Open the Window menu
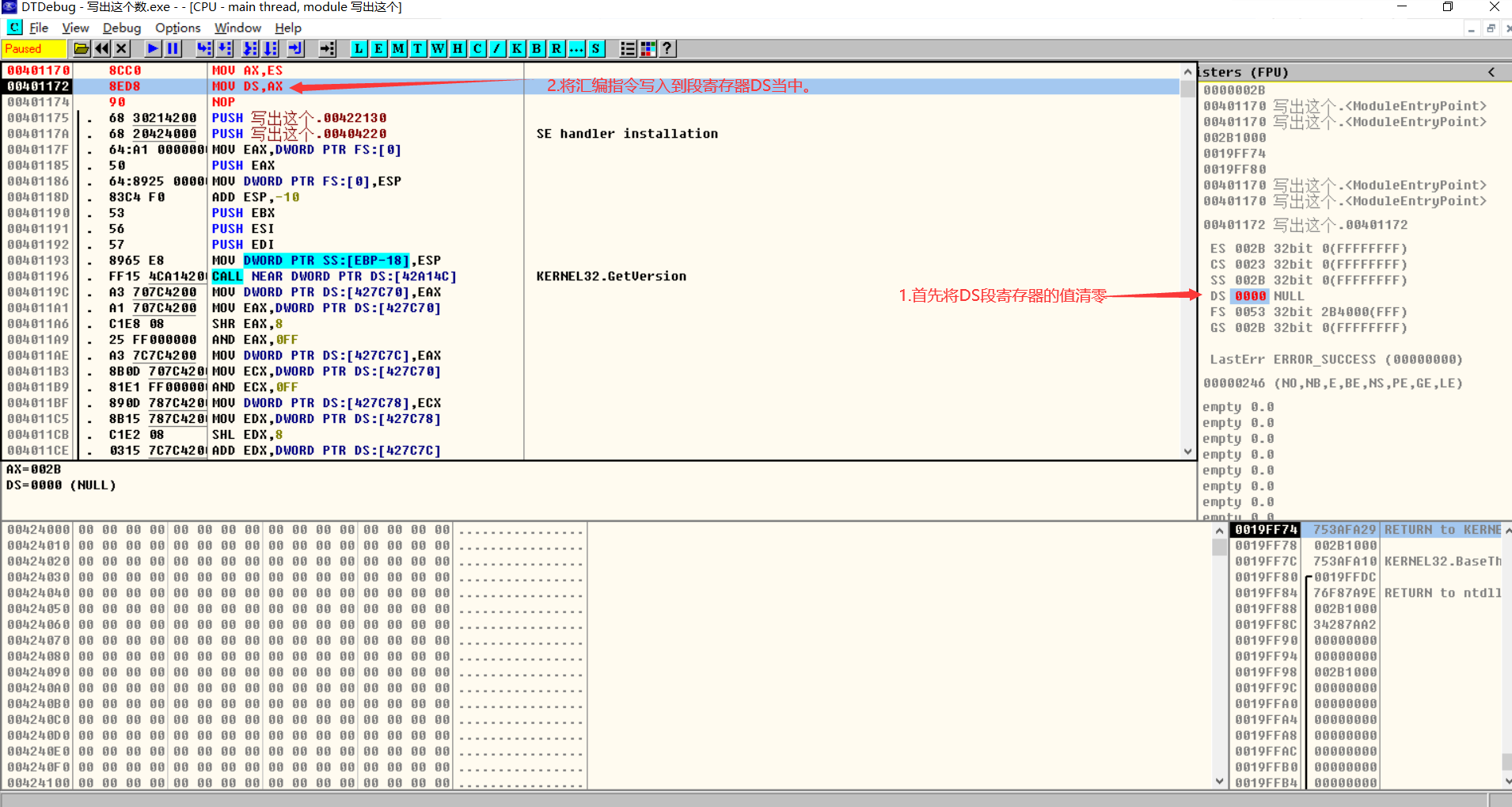The width and height of the screenshot is (1512, 807). tap(237, 28)
